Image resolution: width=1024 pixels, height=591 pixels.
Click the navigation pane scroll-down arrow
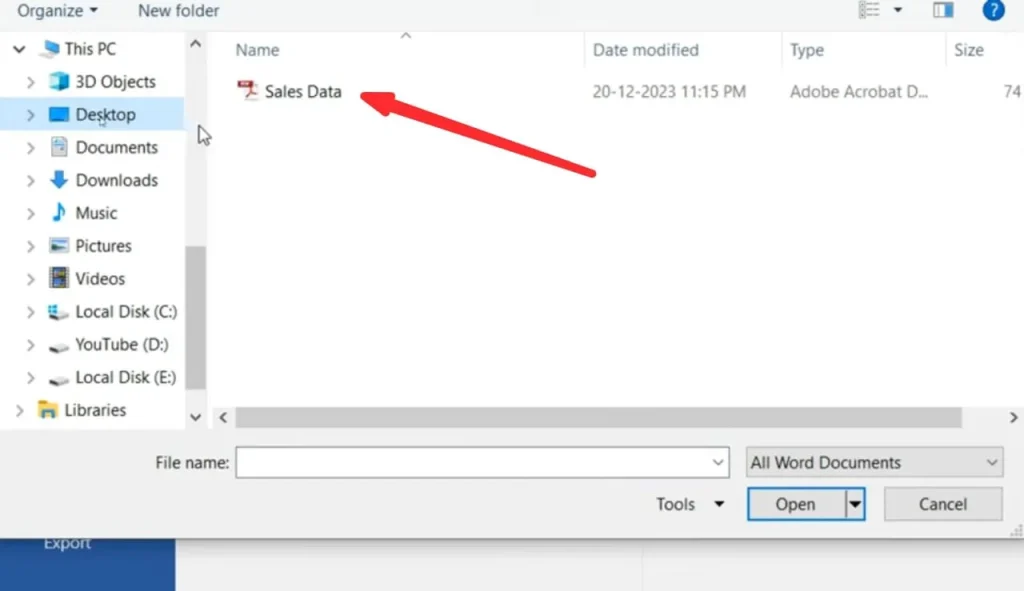click(x=195, y=417)
